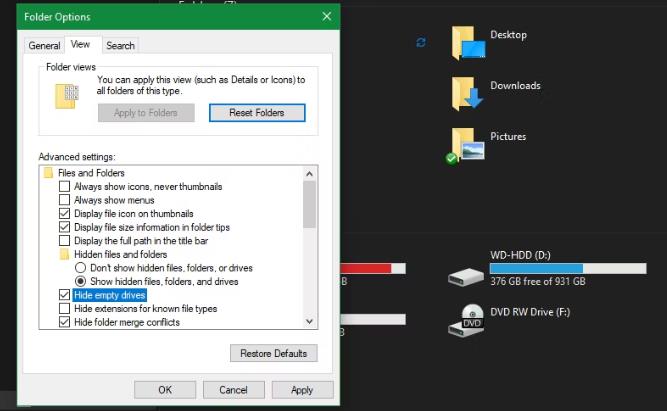Click the Apply button
This screenshot has width=667, height=411.
(302, 390)
